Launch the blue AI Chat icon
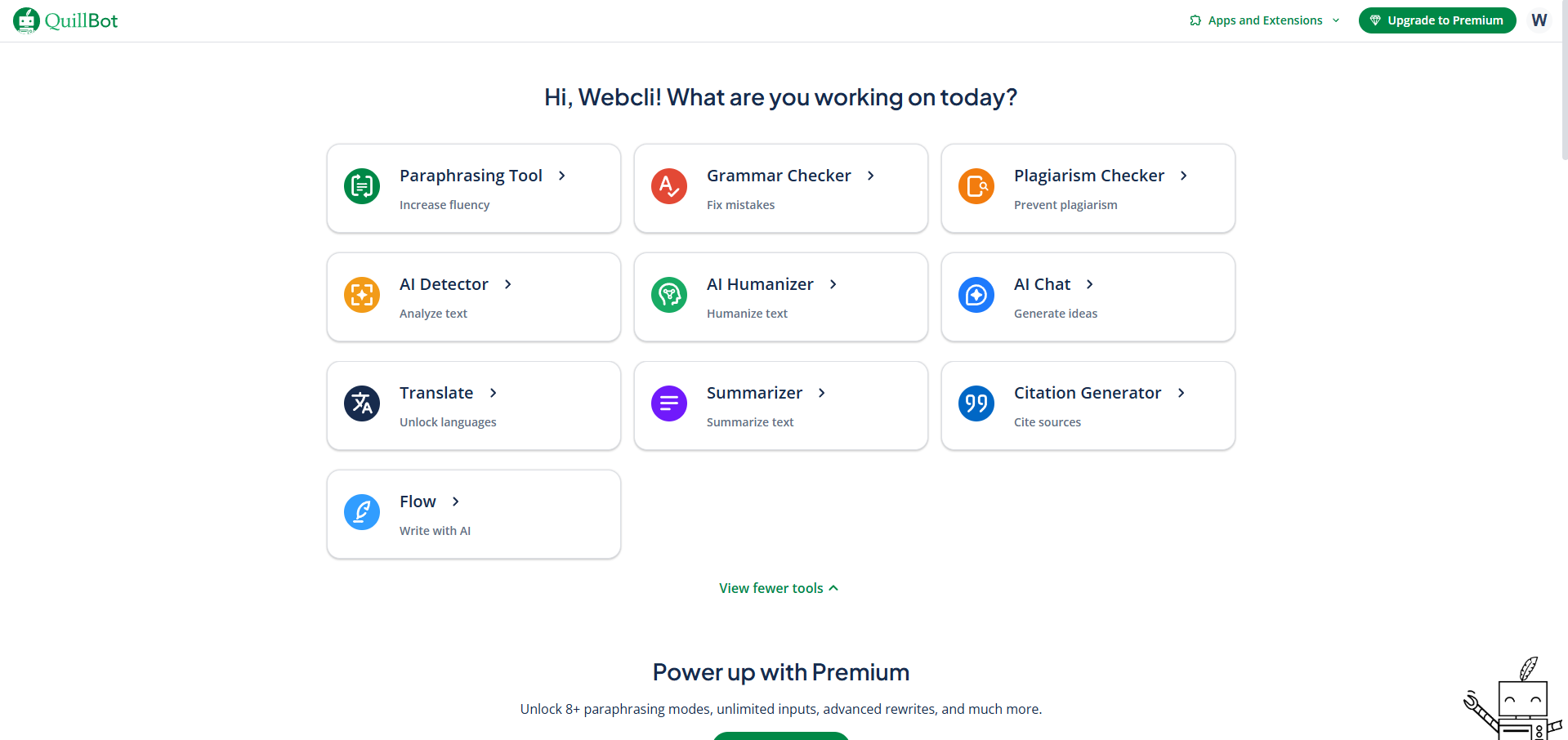1568x740 pixels. 976,295
